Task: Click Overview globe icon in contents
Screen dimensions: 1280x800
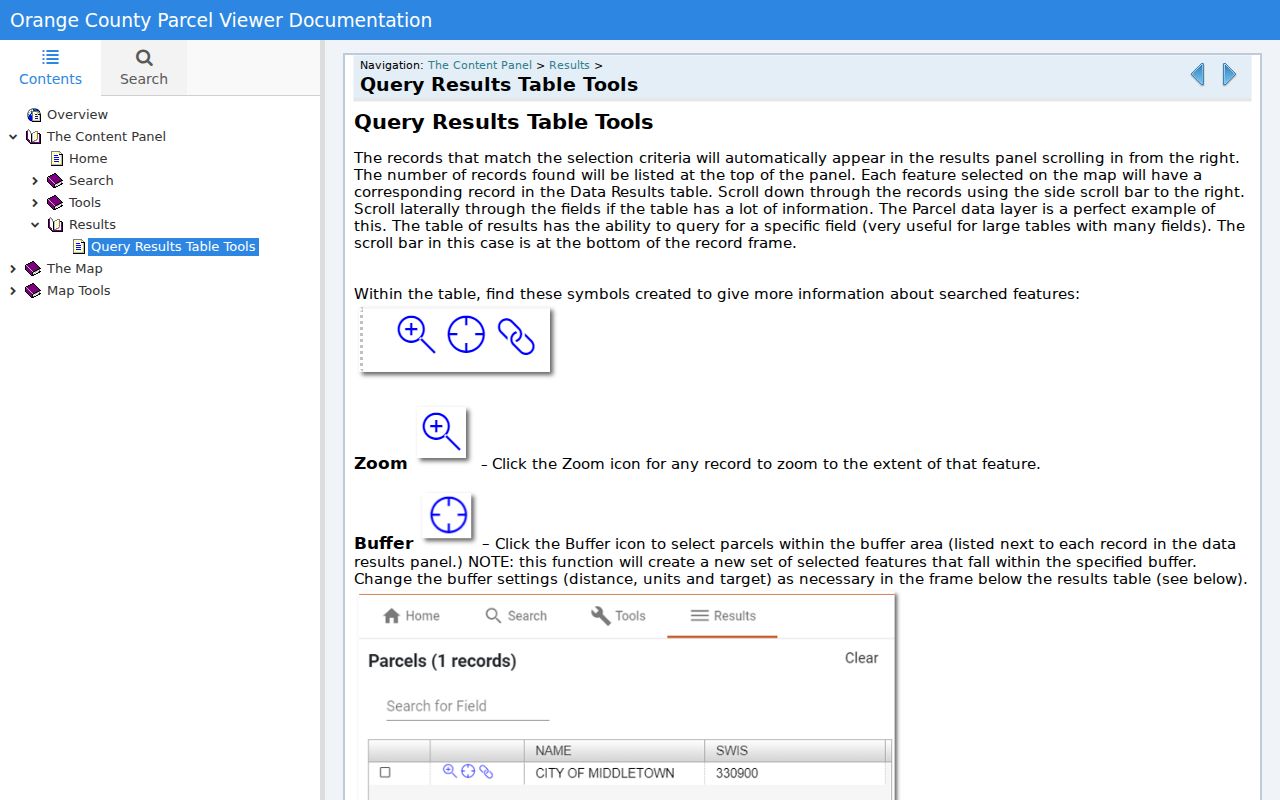Action: (34, 114)
